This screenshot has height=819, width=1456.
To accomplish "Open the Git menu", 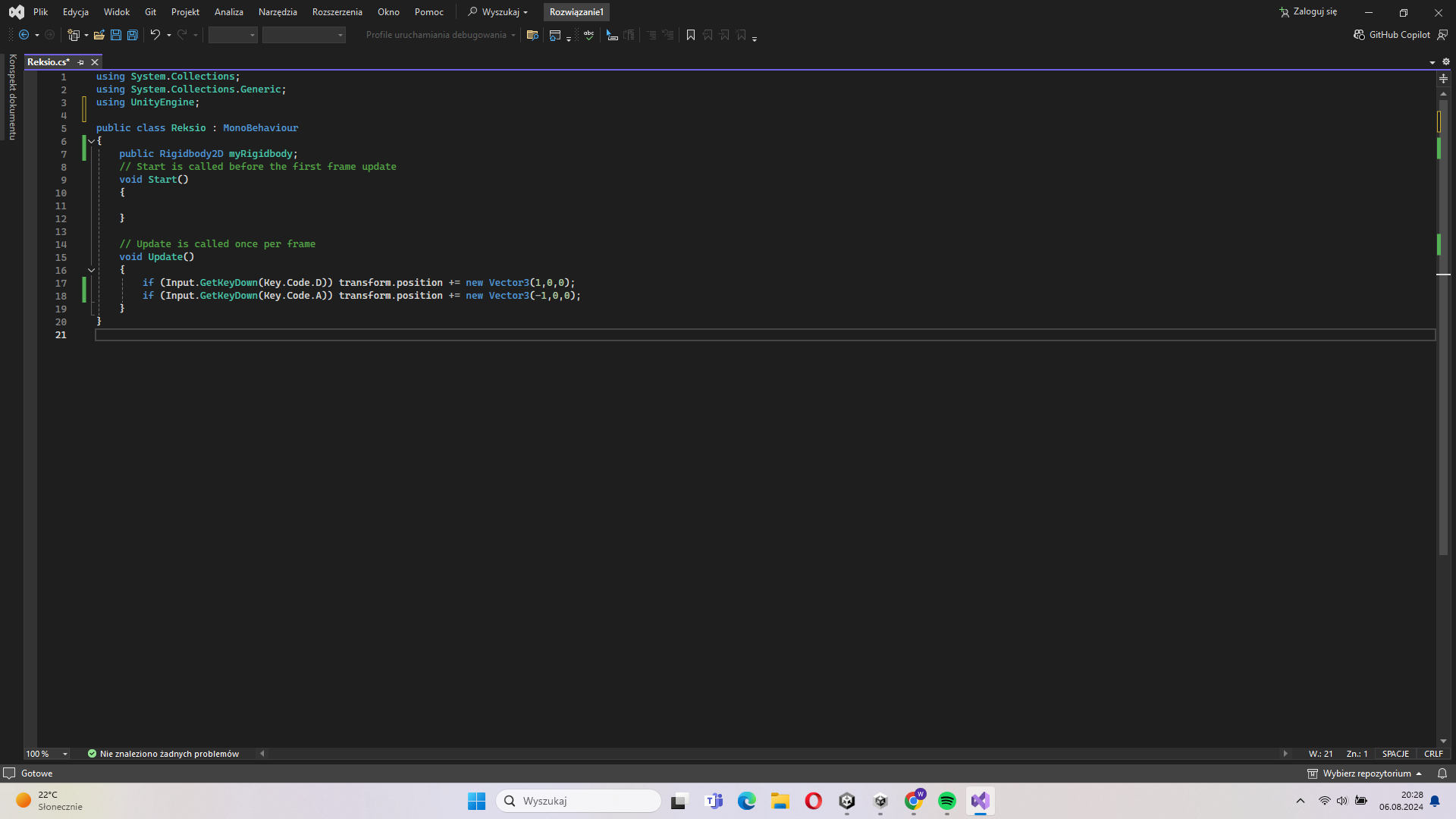I will click(x=149, y=12).
